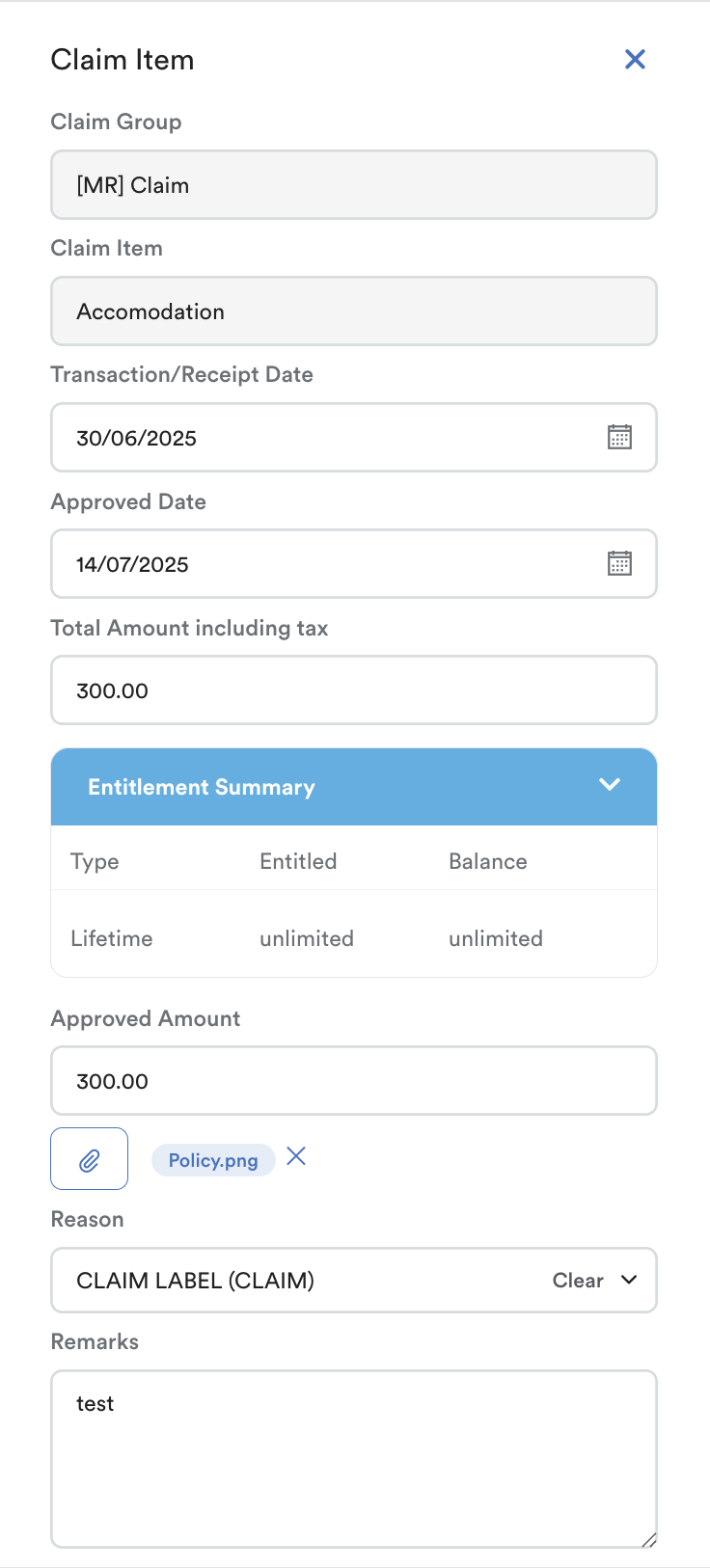
Task: Open the Reason dropdown arrow
Action: [x=629, y=1280]
